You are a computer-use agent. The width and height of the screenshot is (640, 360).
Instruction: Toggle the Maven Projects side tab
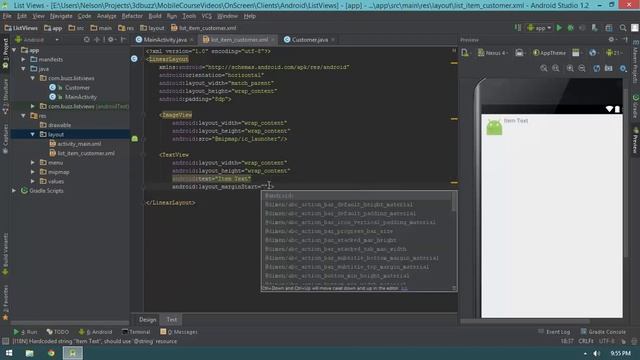pyautogui.click(x=636, y=62)
